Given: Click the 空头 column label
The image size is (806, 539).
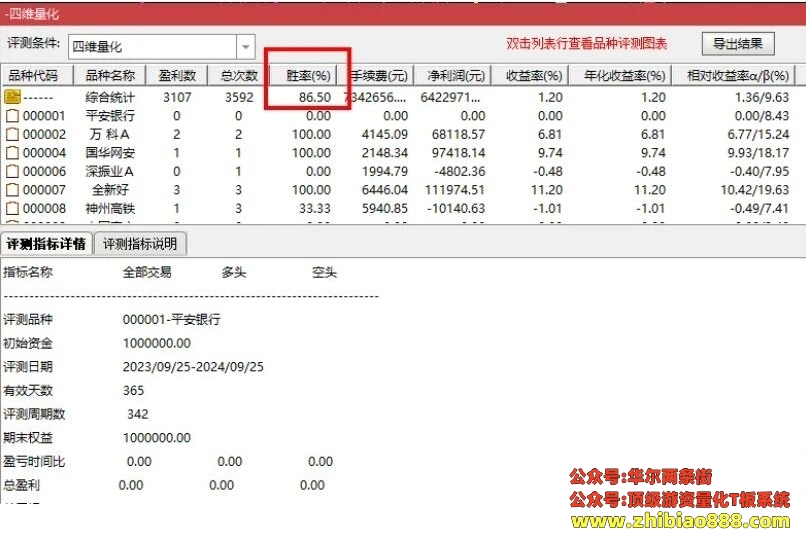Looking at the screenshot, I should (324, 272).
